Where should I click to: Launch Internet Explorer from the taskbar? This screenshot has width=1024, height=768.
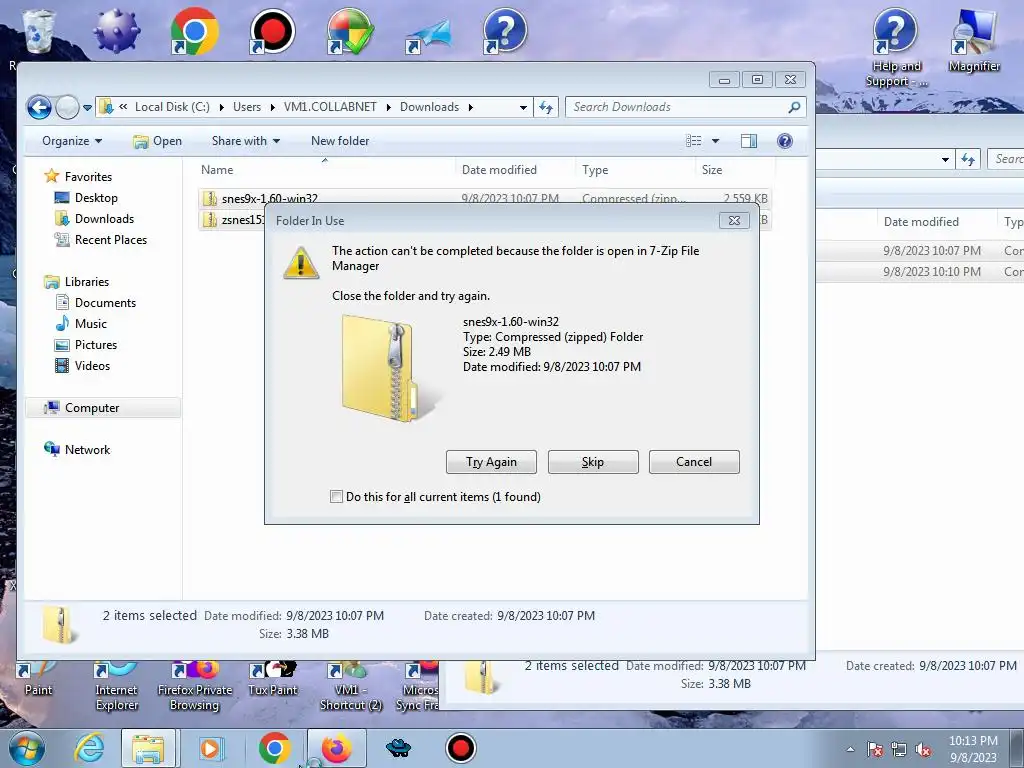(x=89, y=748)
